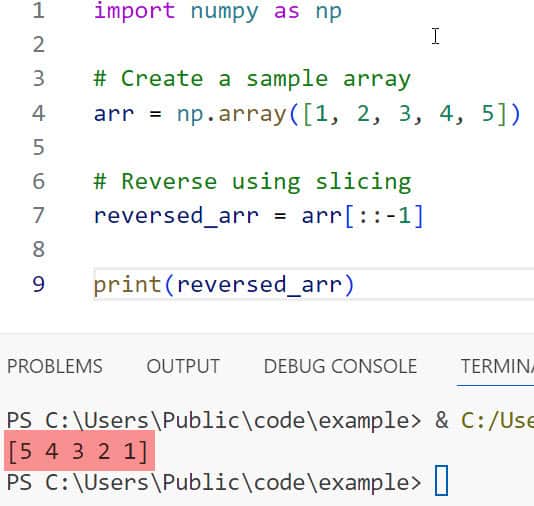Click line number 7 in the gutter
The width and height of the screenshot is (534, 506).
38,216
